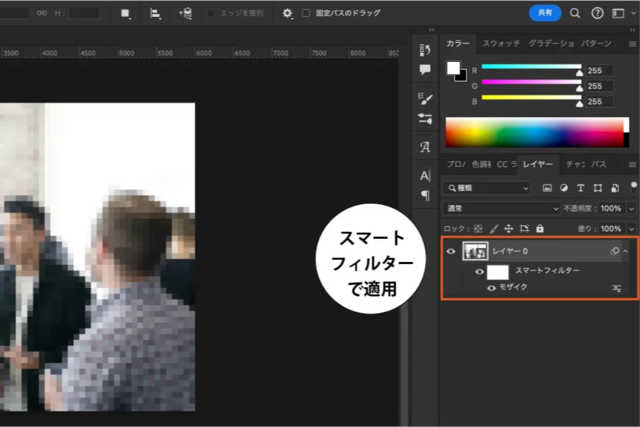Open the Paragraph panel icon
640x427 pixels.
click(x=425, y=196)
